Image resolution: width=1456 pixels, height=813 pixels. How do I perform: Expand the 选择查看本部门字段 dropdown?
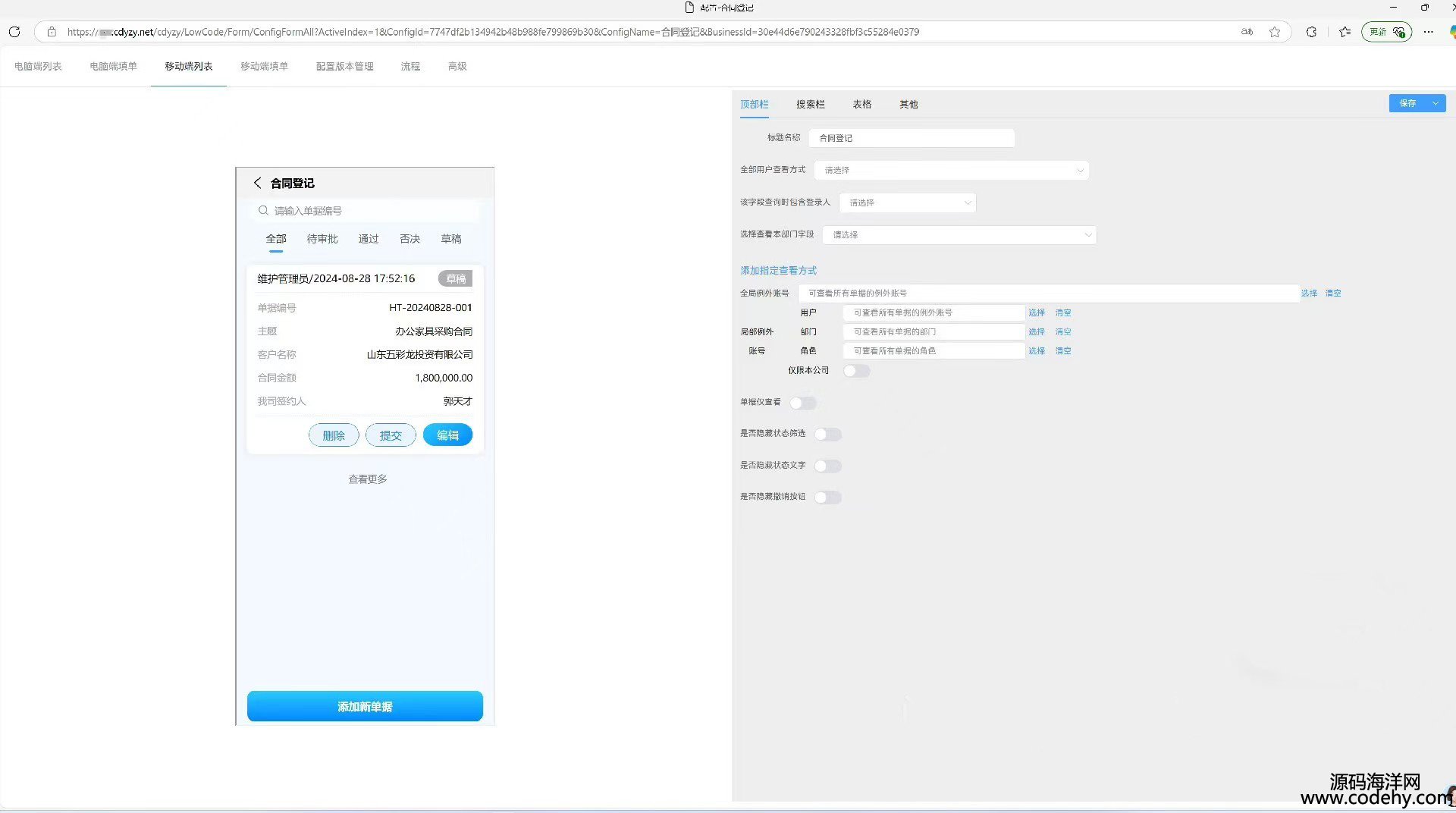(959, 235)
